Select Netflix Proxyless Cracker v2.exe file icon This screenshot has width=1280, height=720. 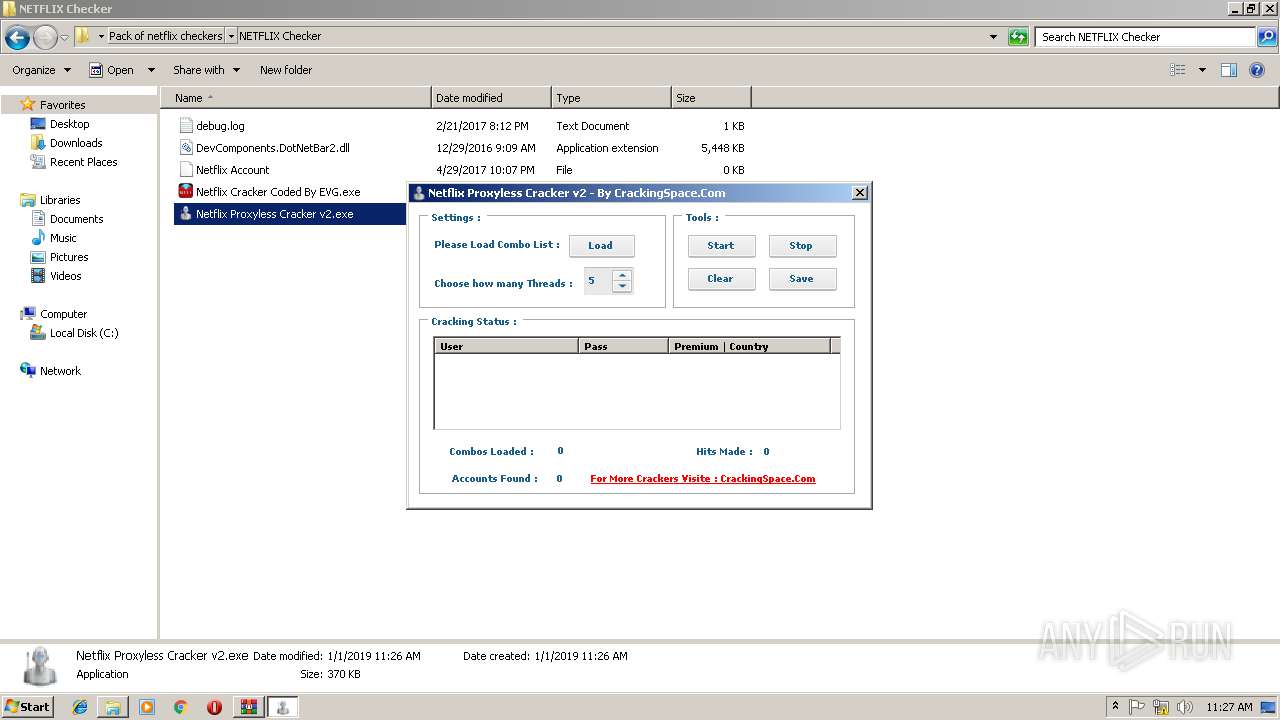tap(185, 214)
